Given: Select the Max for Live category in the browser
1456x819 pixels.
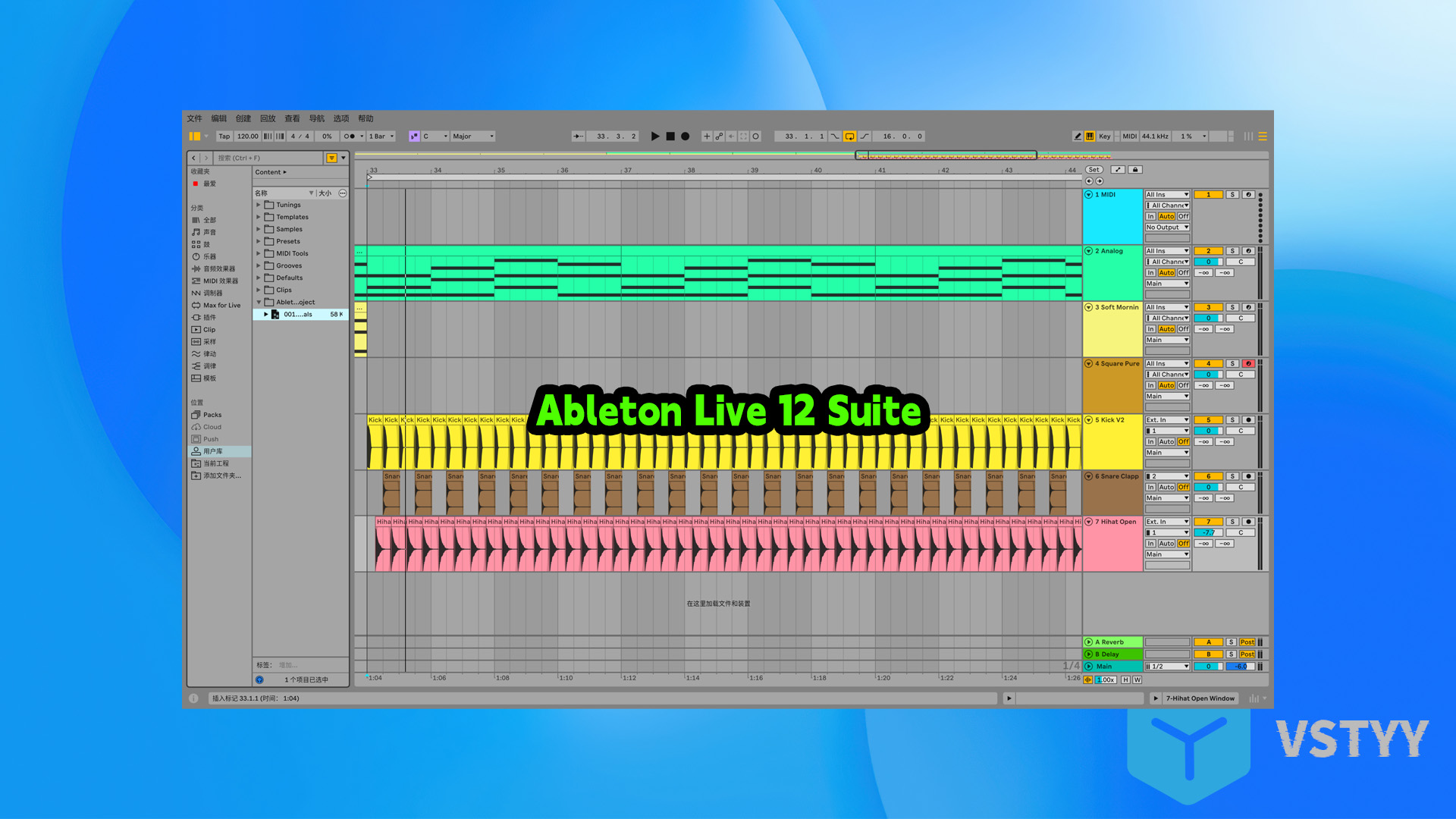Looking at the screenshot, I should pyautogui.click(x=219, y=305).
